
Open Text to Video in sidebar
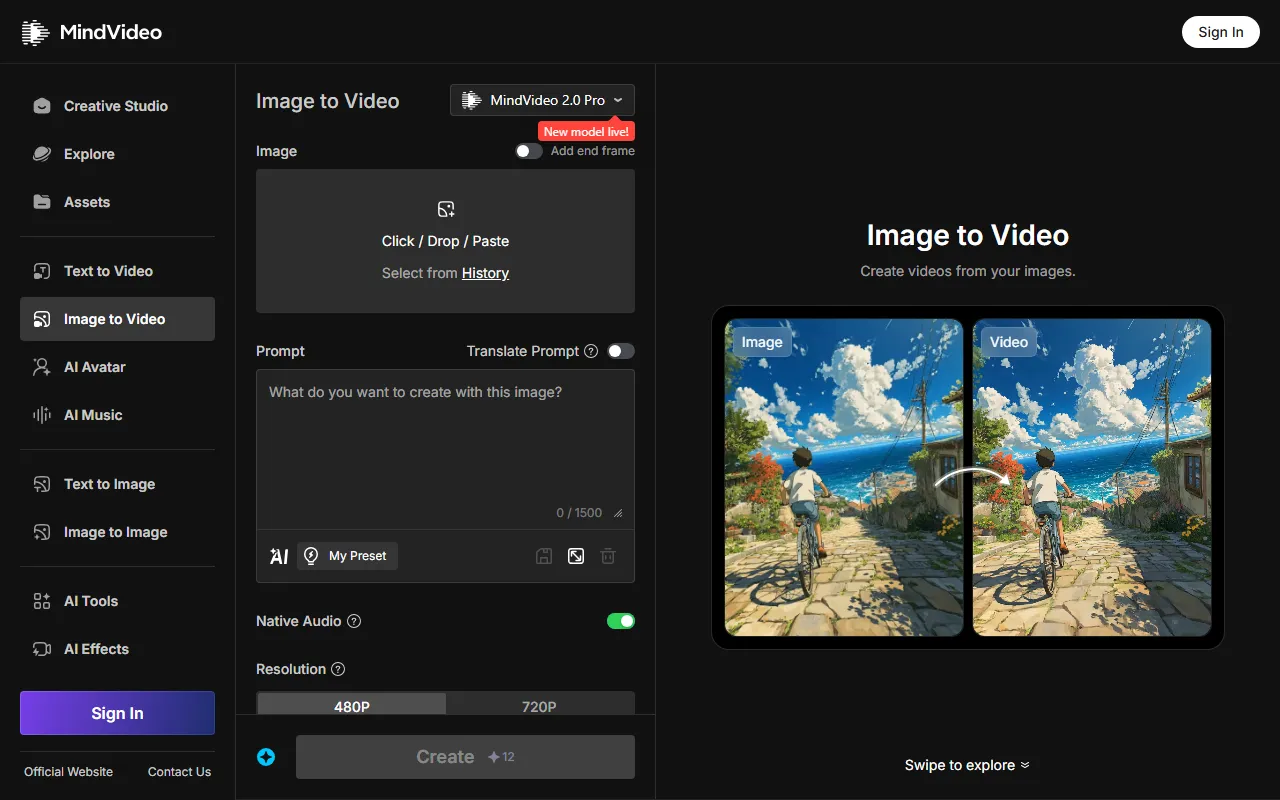tap(108, 271)
